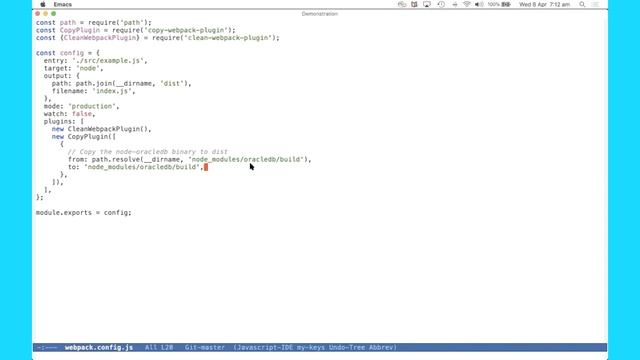
Task: Click path.resolve in the from line
Action: pyautogui.click(x=116, y=160)
